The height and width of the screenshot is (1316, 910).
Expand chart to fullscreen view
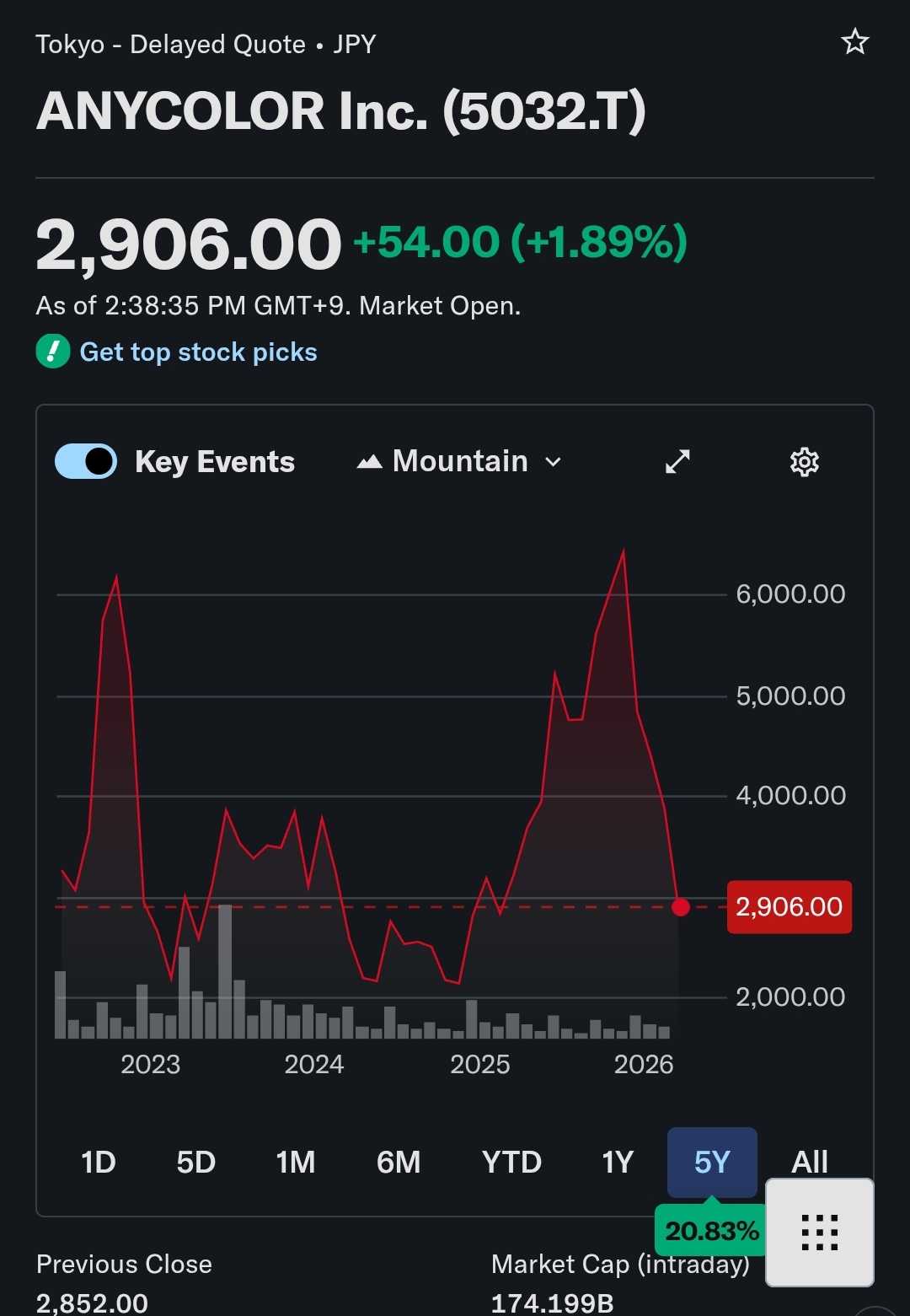tap(677, 461)
